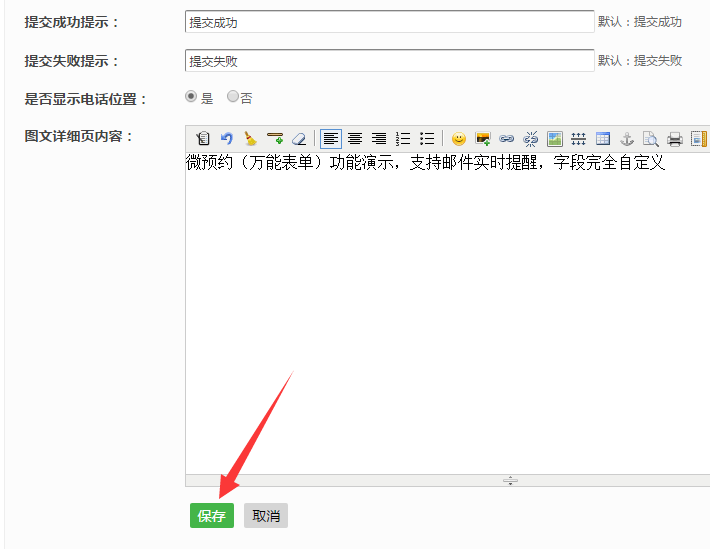The image size is (710, 549).
Task: Select the 否 radio for phone location
Action: (233, 96)
